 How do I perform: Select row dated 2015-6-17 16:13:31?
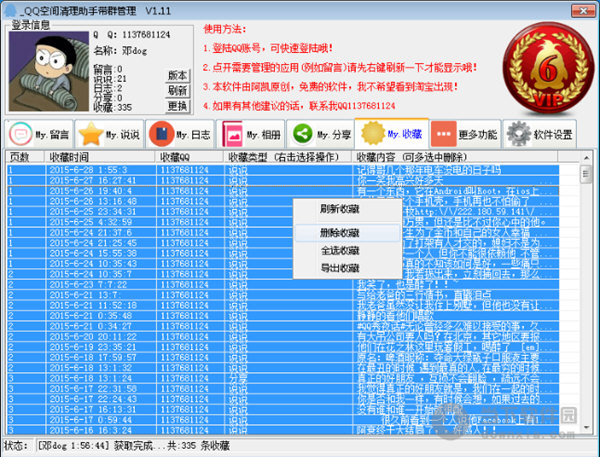tap(283, 410)
